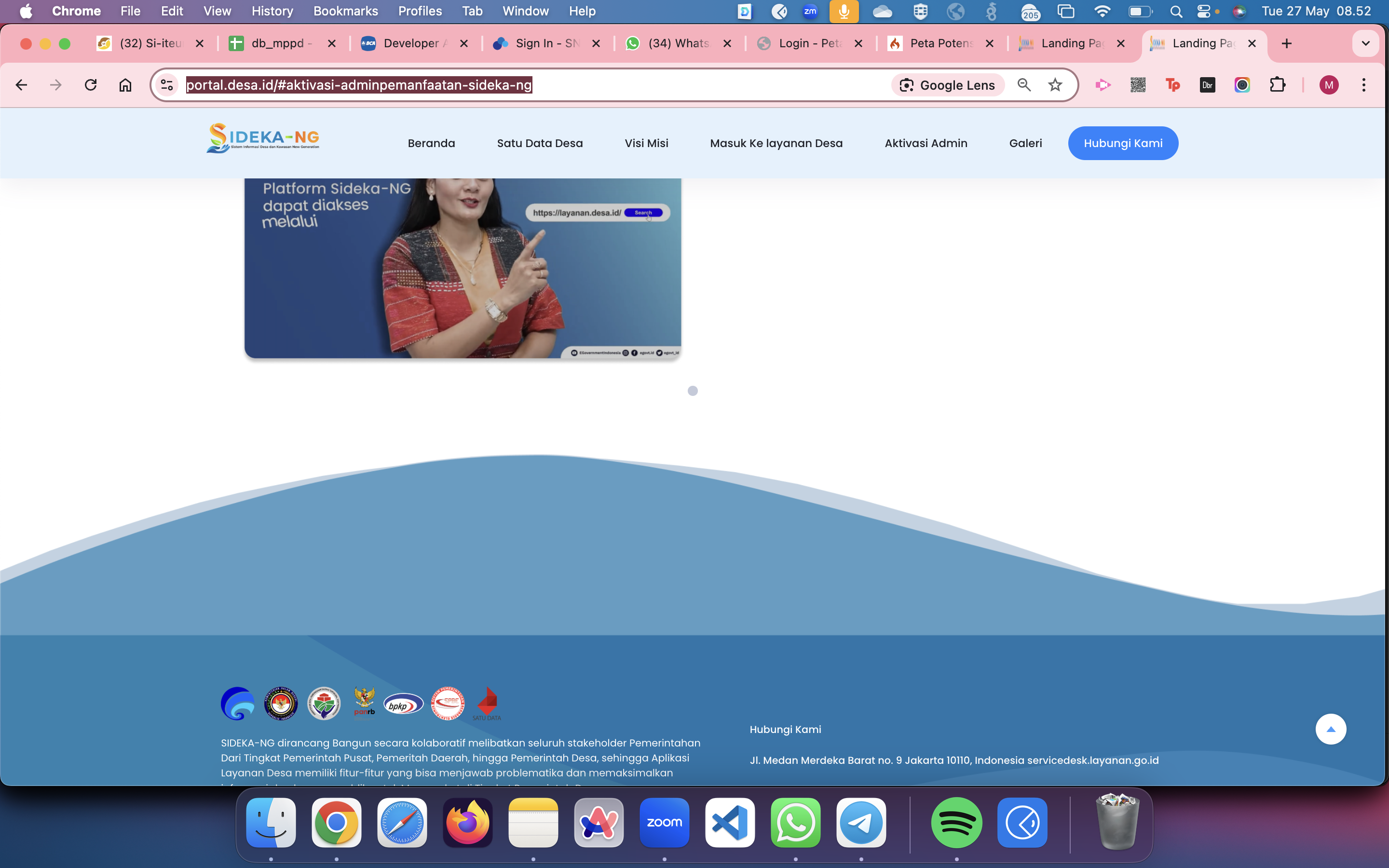Close the db_mppd tab

[332, 43]
